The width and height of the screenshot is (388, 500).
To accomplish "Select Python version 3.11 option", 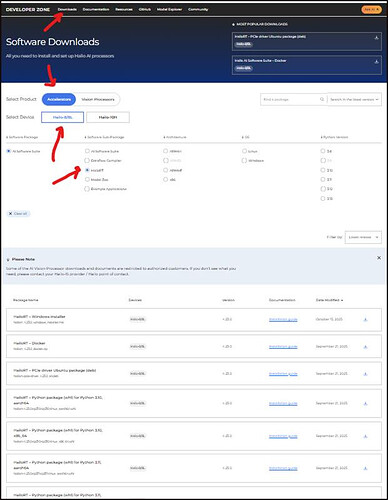I will coord(323,179).
